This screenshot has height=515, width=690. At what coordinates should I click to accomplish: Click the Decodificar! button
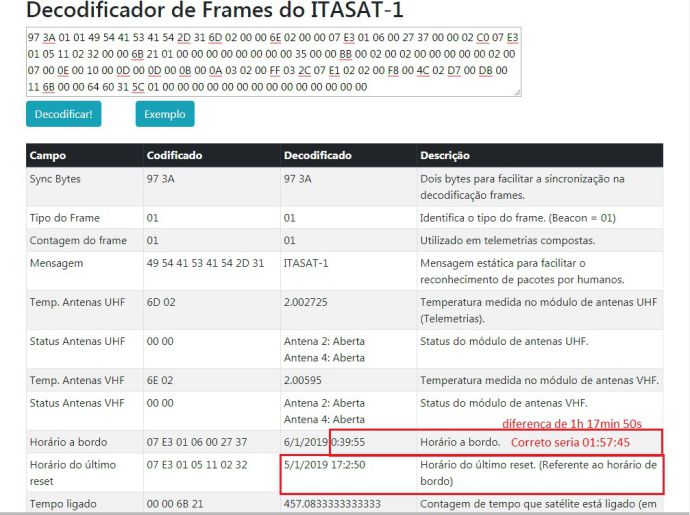click(x=63, y=115)
